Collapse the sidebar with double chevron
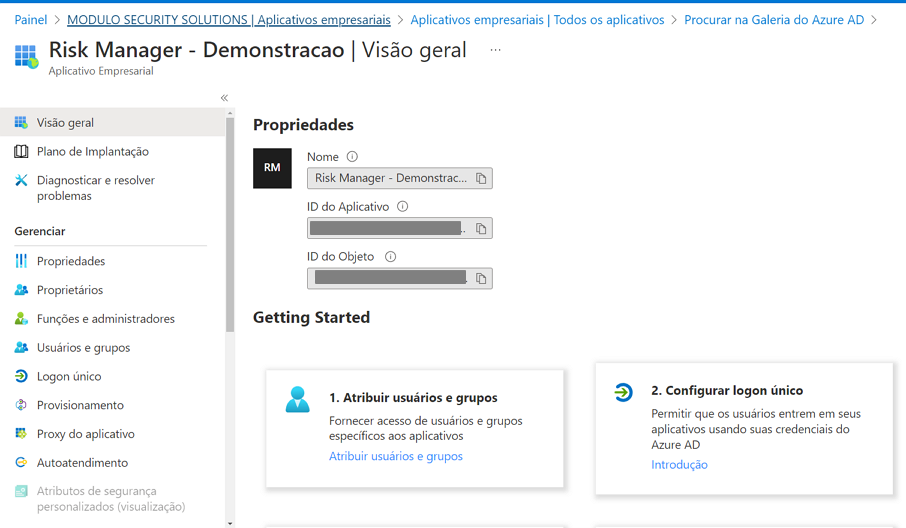Screen dimensions: 906x528 tap(224, 98)
